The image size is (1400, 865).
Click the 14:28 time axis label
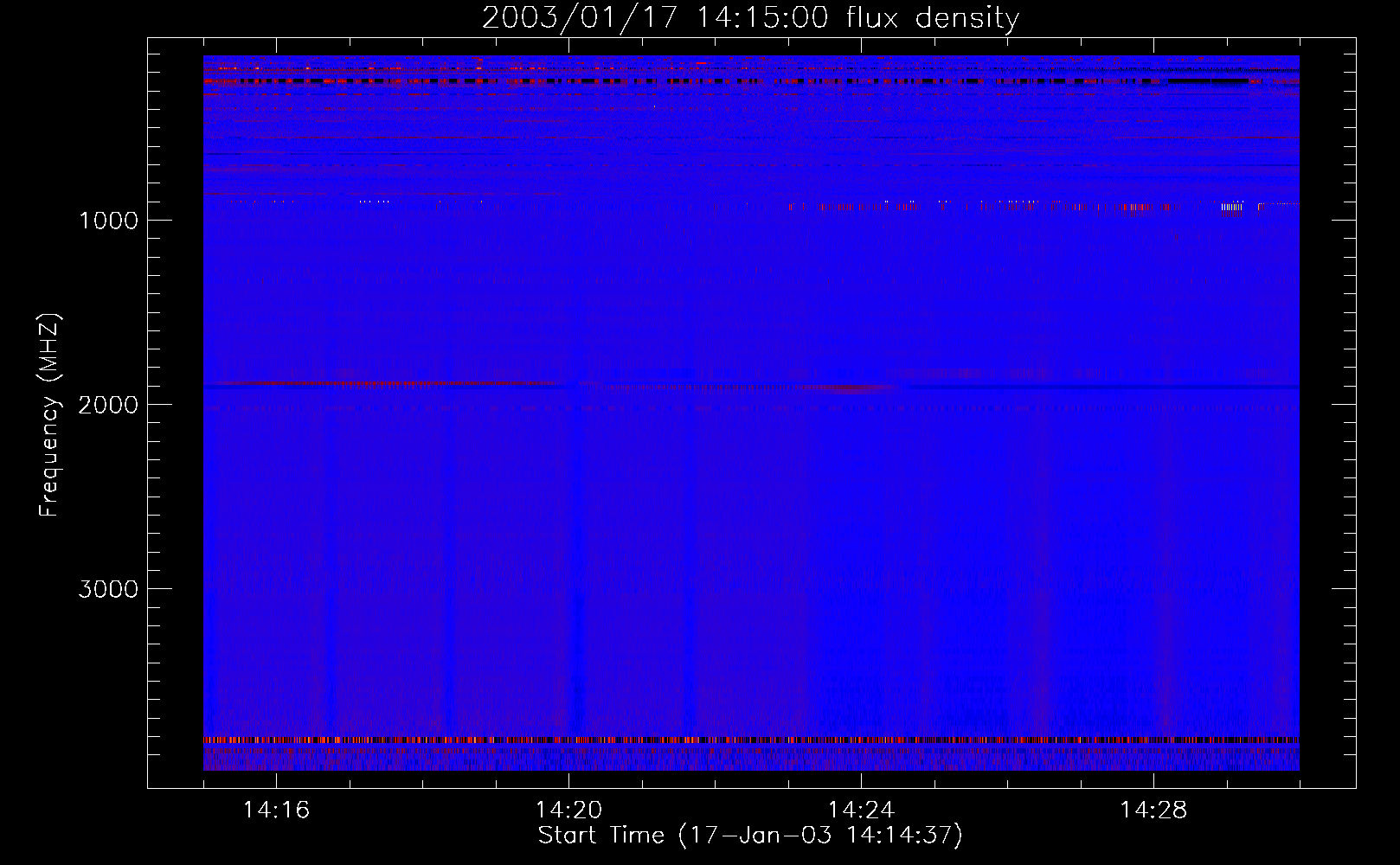(x=1153, y=811)
